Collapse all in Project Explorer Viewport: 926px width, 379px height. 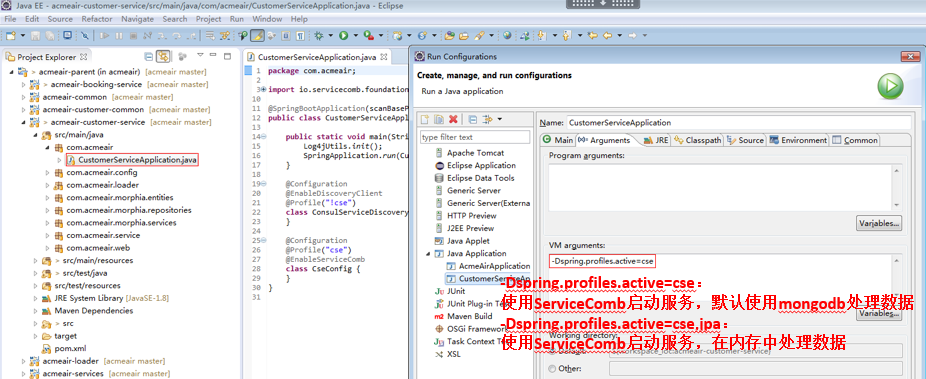(x=149, y=57)
